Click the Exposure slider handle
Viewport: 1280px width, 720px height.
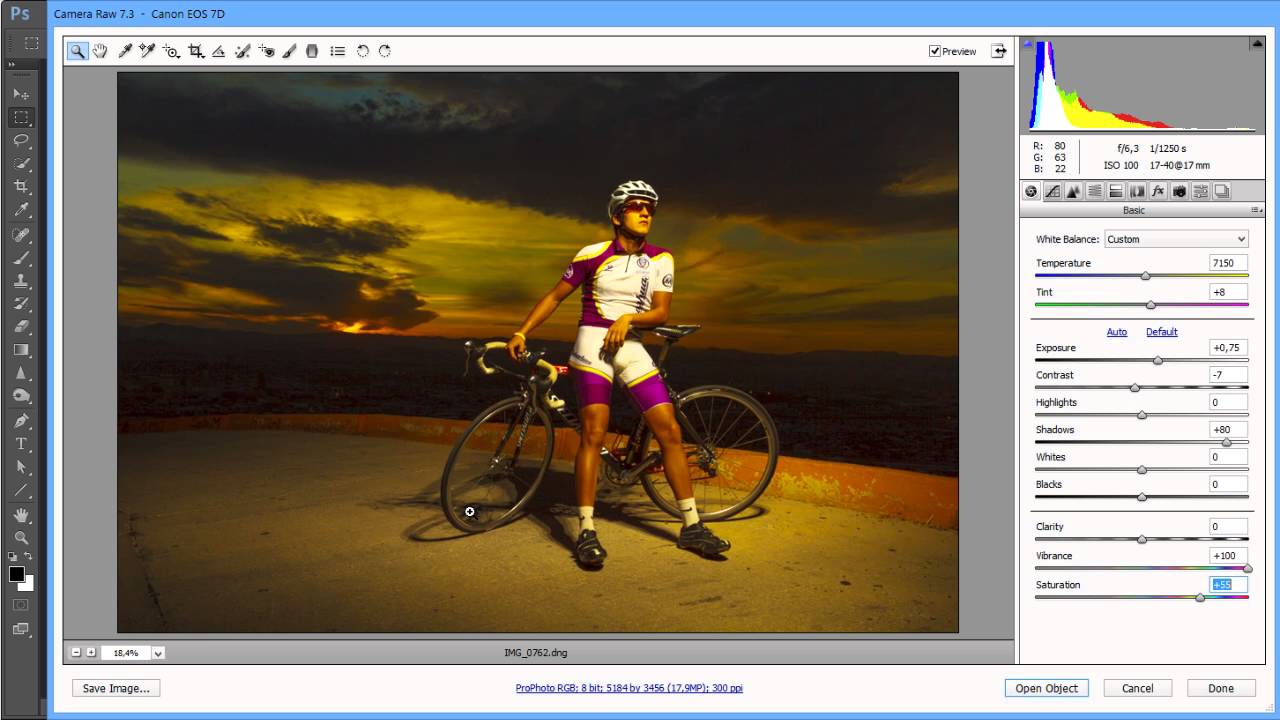1158,360
